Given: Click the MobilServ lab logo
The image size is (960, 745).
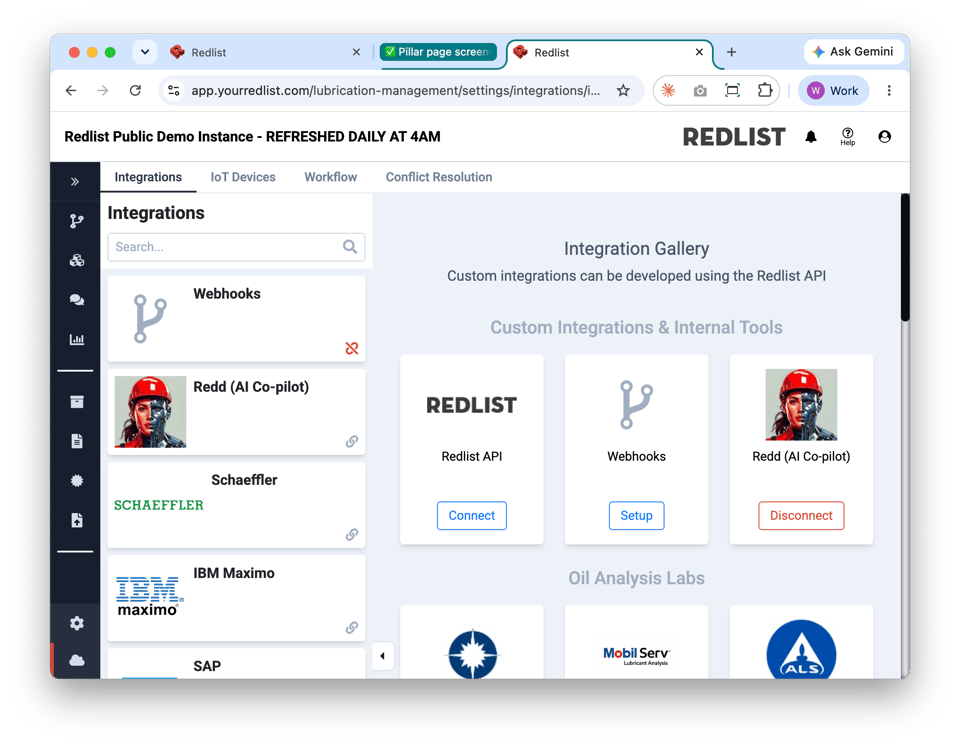Looking at the screenshot, I should coord(636,656).
